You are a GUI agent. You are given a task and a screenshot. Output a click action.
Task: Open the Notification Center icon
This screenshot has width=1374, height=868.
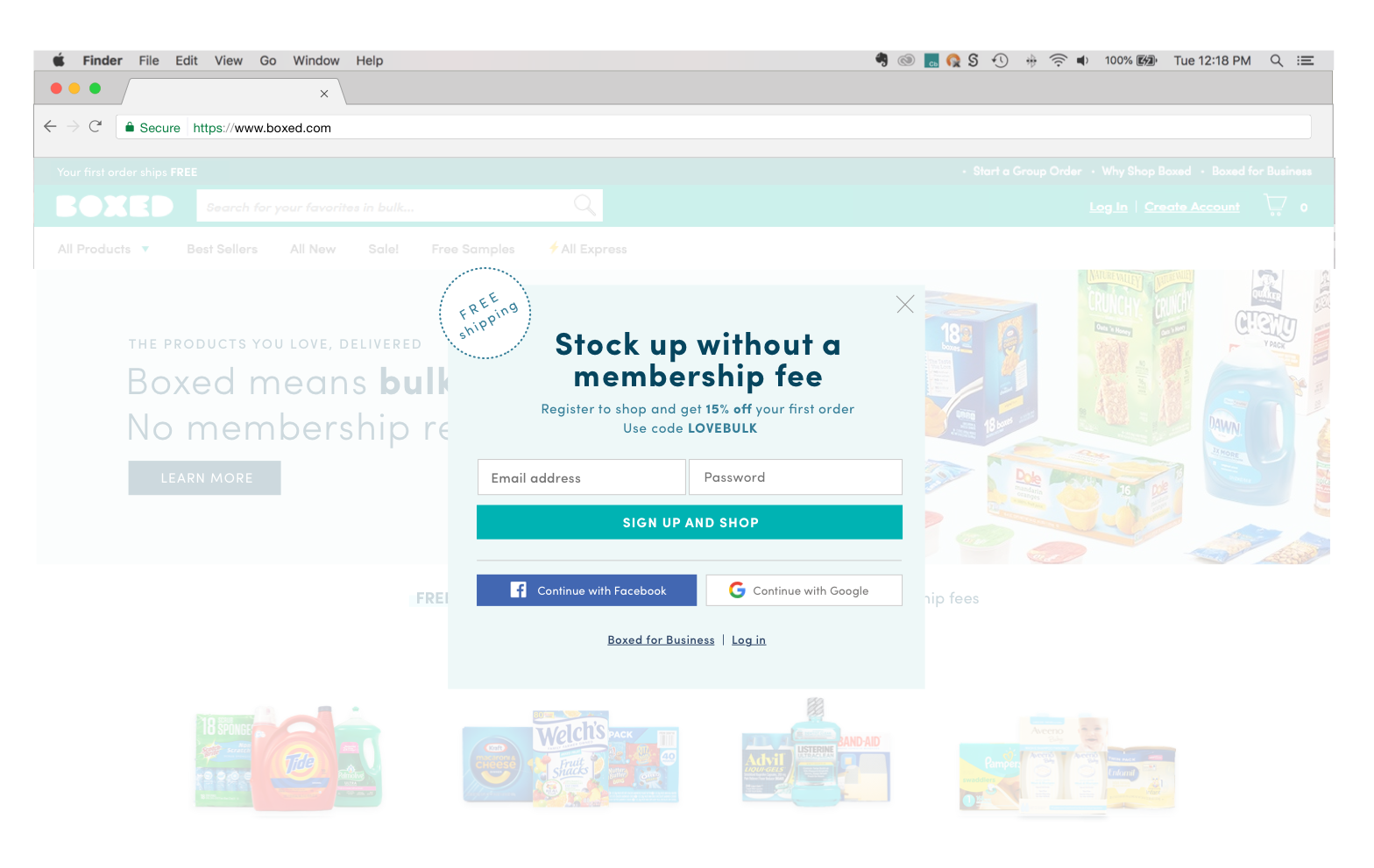tap(1306, 60)
